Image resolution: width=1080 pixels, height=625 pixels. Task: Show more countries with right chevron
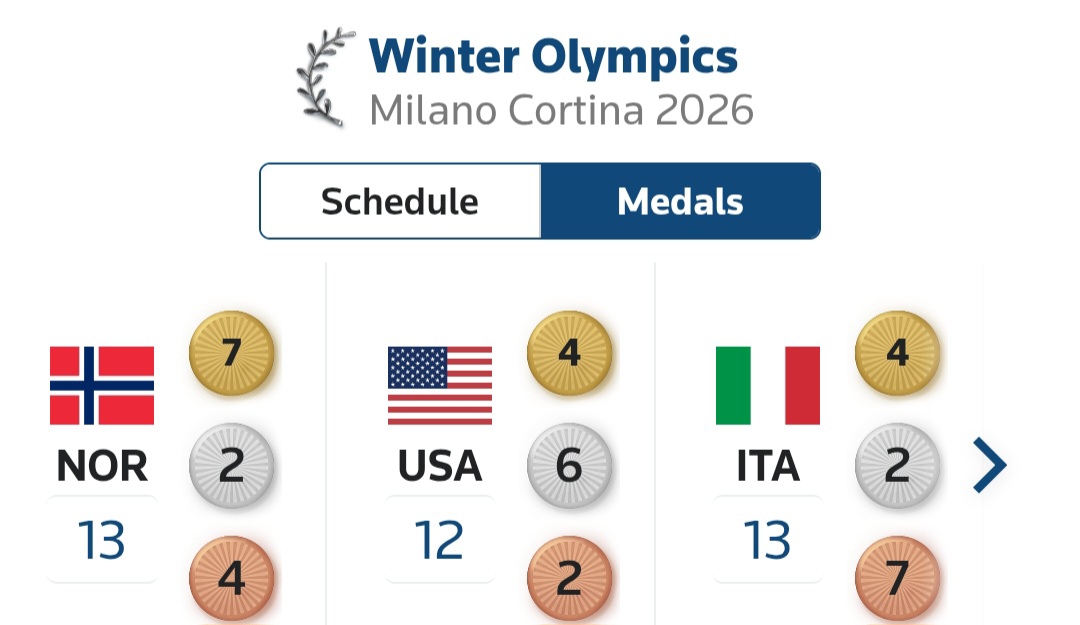tap(990, 466)
